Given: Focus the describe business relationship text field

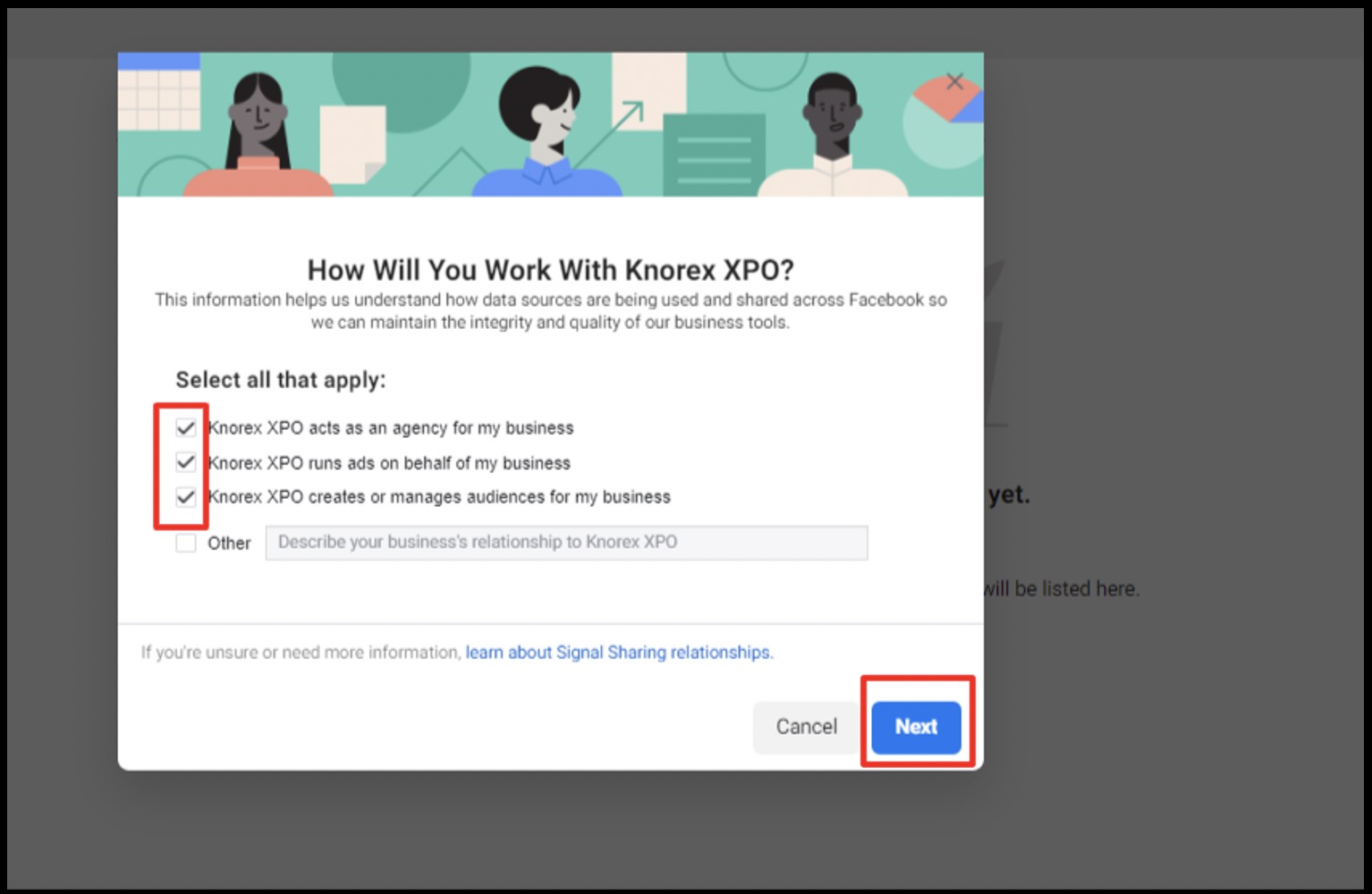Looking at the screenshot, I should [x=566, y=543].
